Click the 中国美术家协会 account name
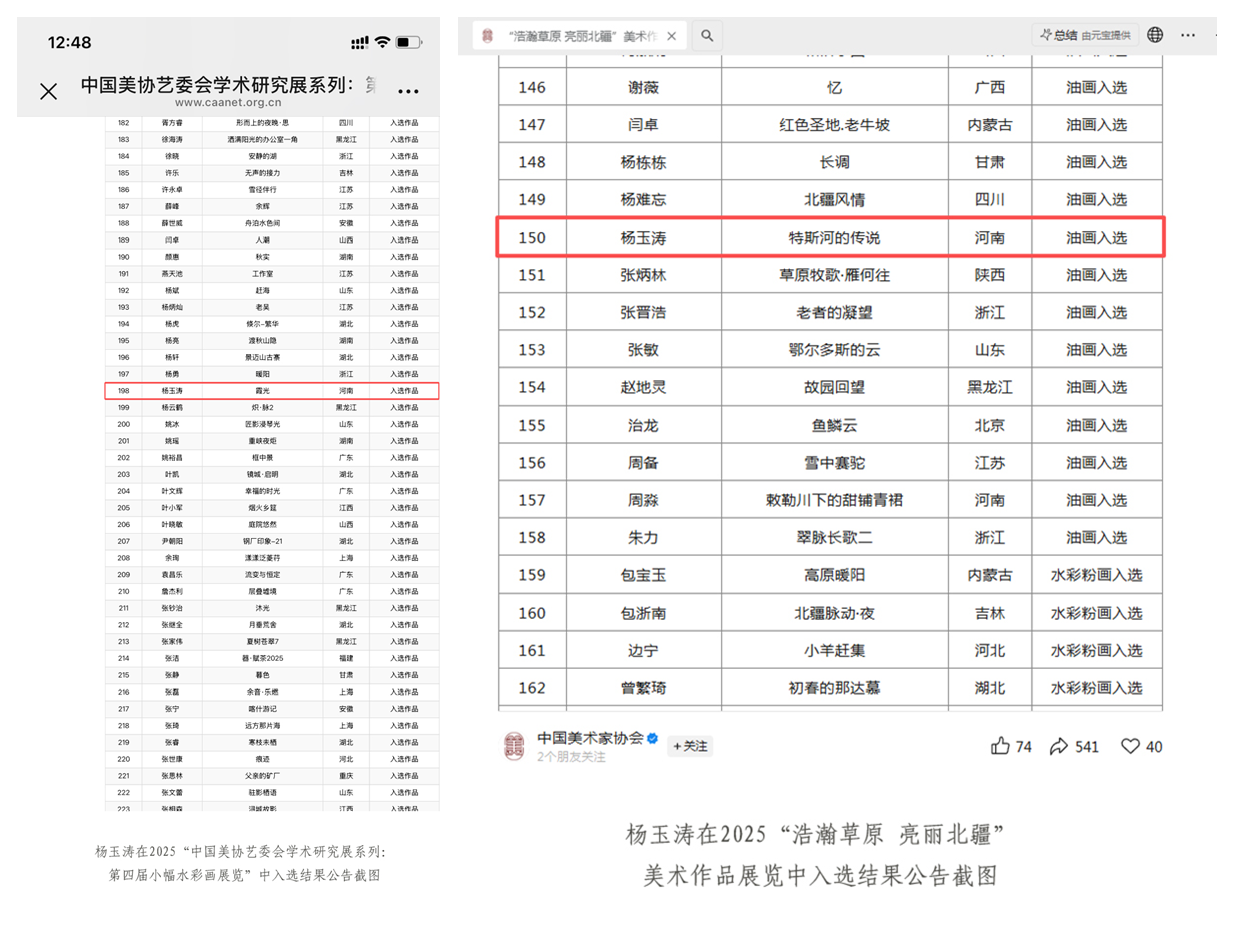This screenshot has height=952, width=1233. pos(590,738)
